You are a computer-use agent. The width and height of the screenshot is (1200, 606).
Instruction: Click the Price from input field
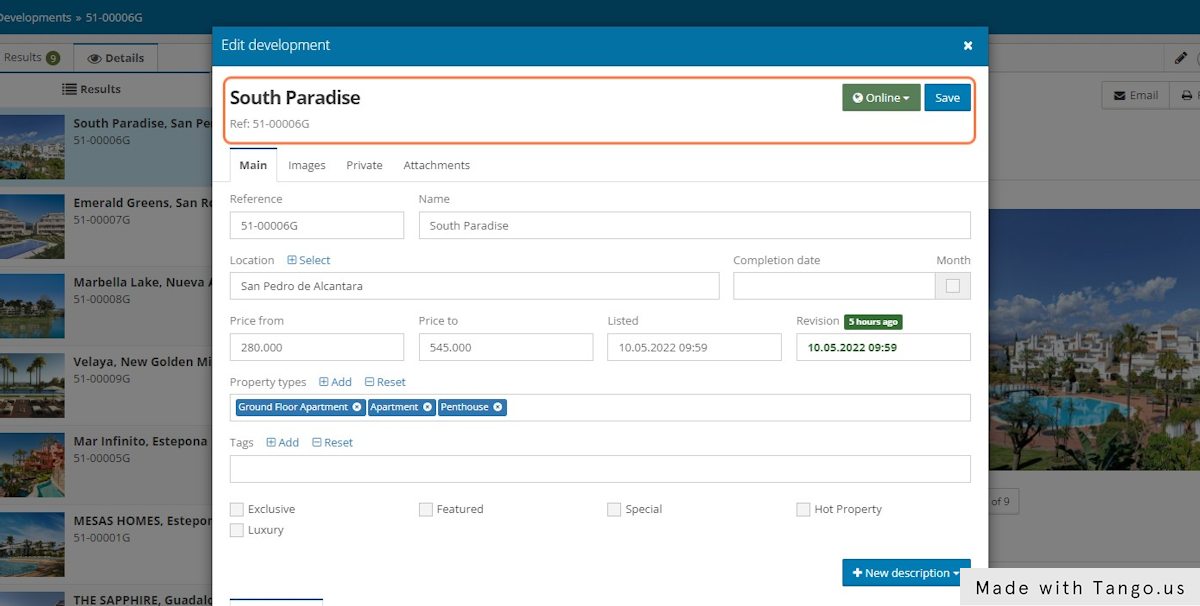(316, 347)
